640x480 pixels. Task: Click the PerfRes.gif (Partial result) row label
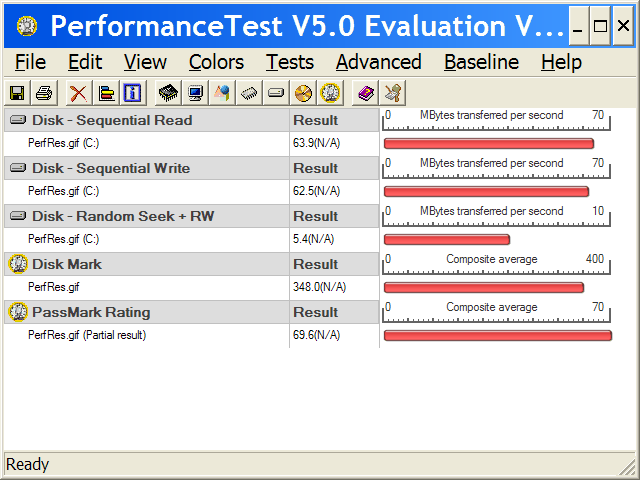[87, 335]
